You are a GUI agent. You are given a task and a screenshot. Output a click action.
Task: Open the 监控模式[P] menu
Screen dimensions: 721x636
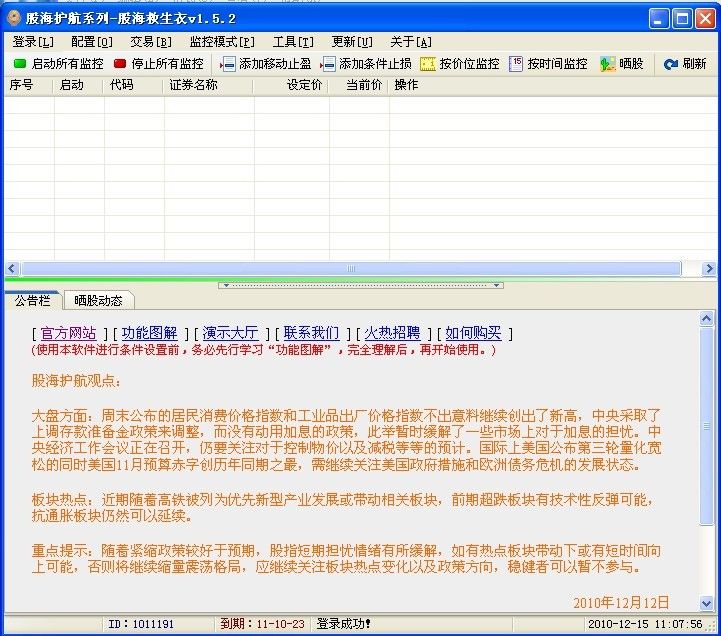tap(222, 42)
